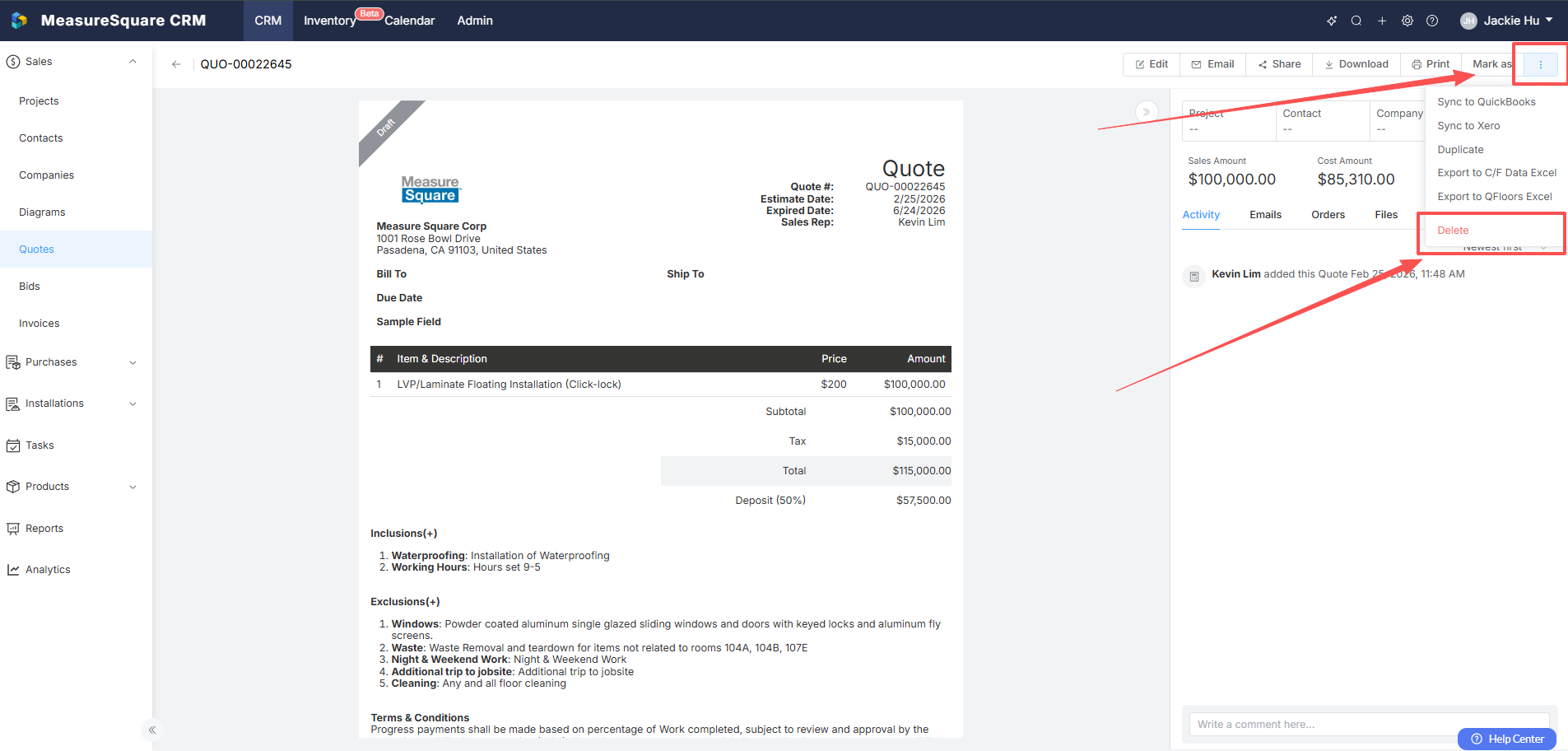Click the Purchases sidebar icon

tap(13, 362)
